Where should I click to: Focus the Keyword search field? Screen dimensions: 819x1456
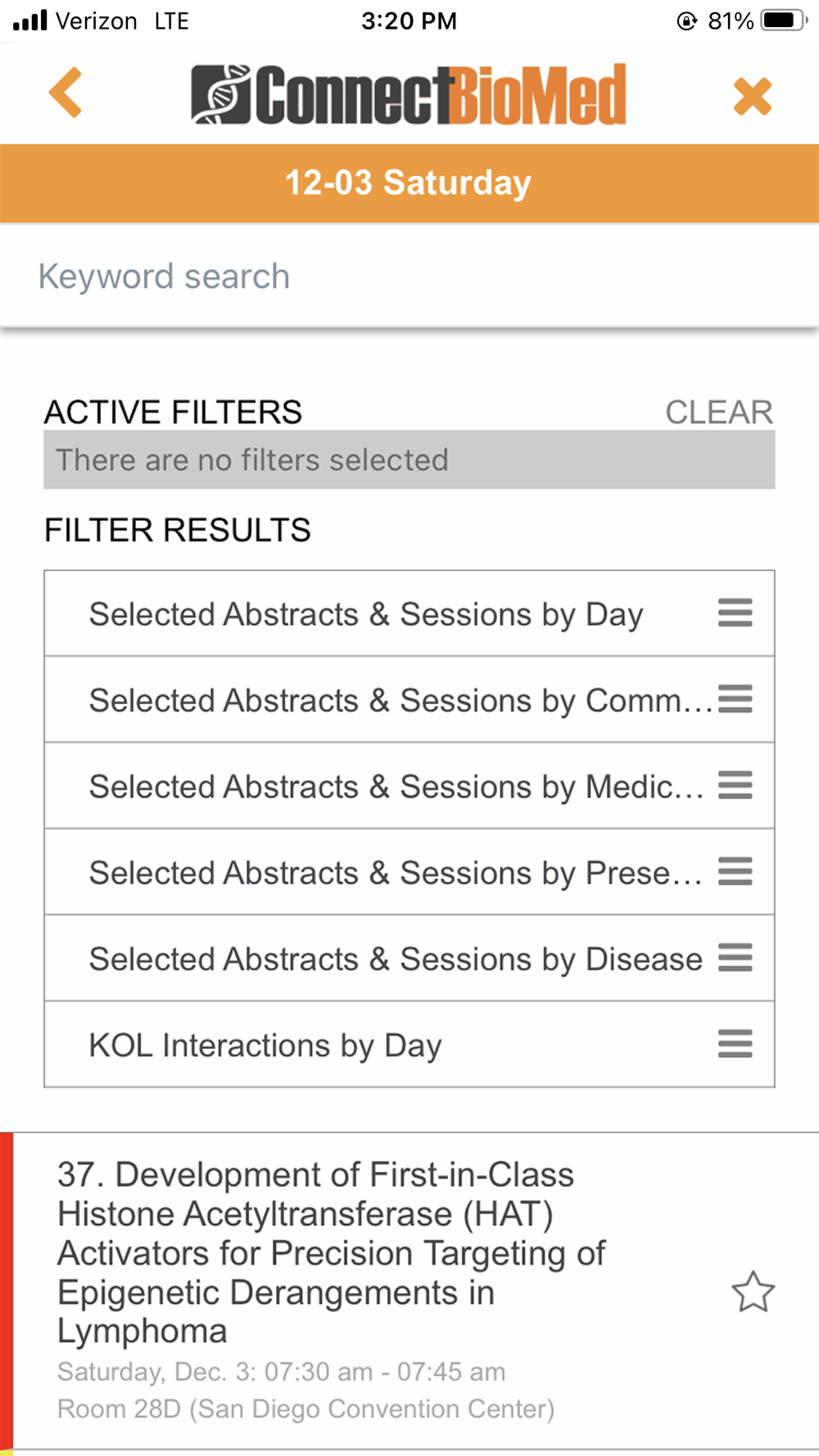pyautogui.click(x=409, y=277)
